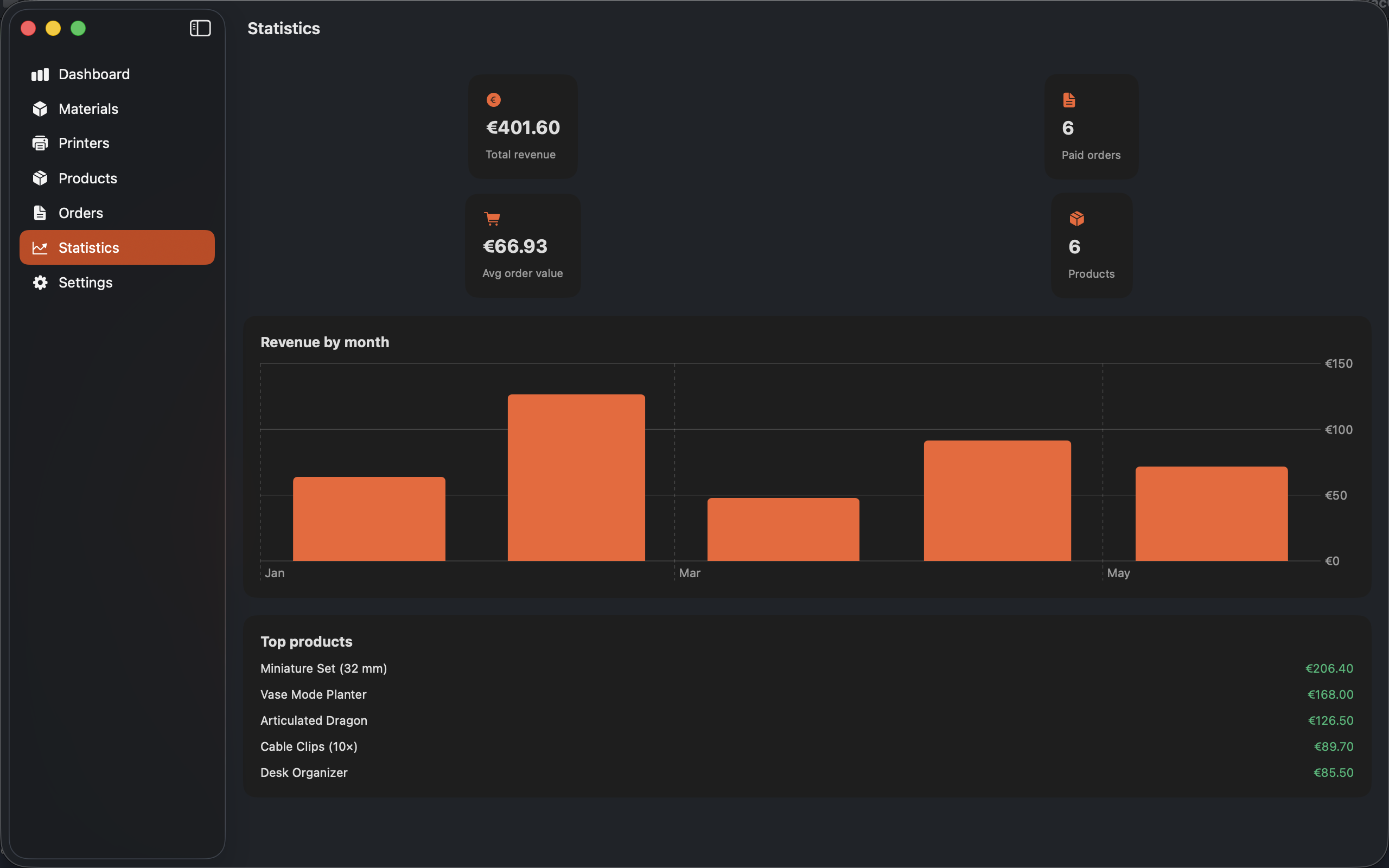Click the Settings gear icon
This screenshot has width=1389, height=868.
coord(40,283)
